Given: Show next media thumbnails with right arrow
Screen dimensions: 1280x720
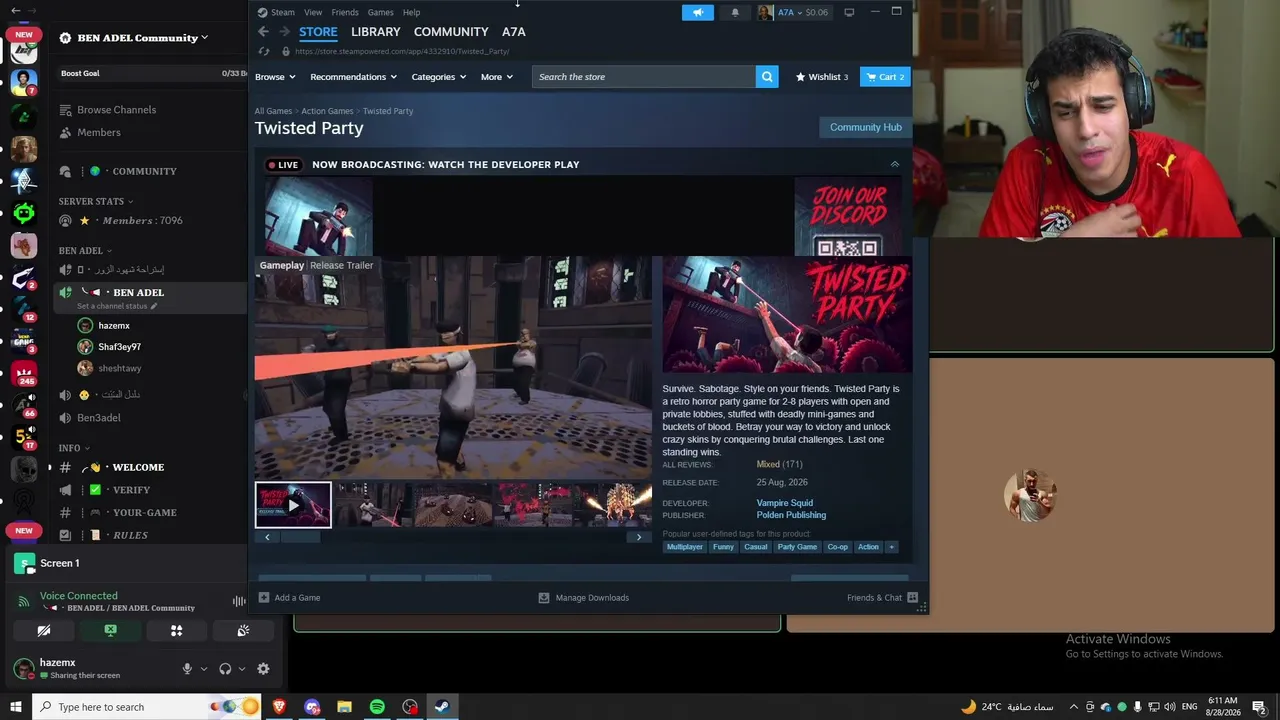Looking at the screenshot, I should click(639, 537).
